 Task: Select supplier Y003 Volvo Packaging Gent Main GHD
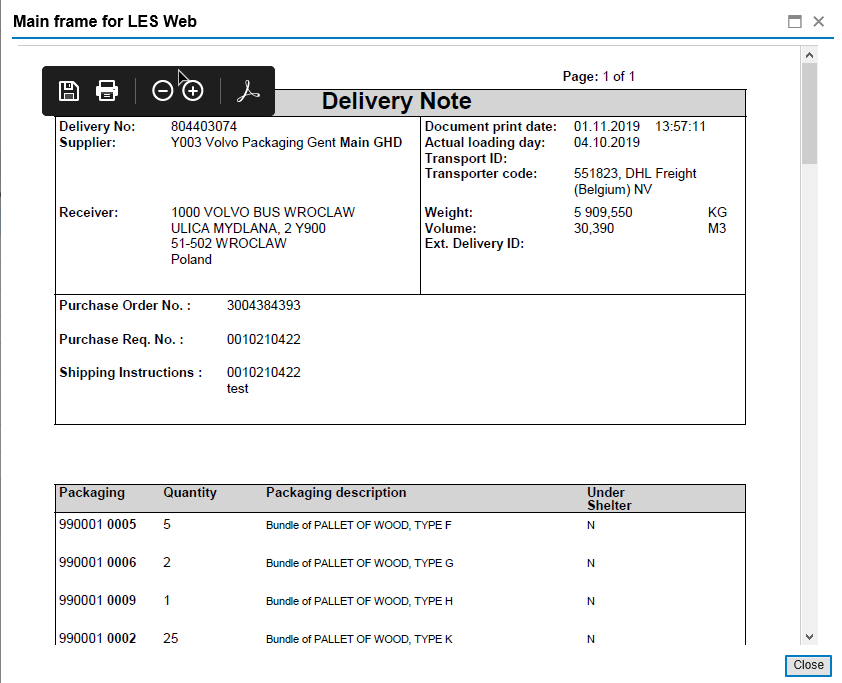(x=286, y=142)
